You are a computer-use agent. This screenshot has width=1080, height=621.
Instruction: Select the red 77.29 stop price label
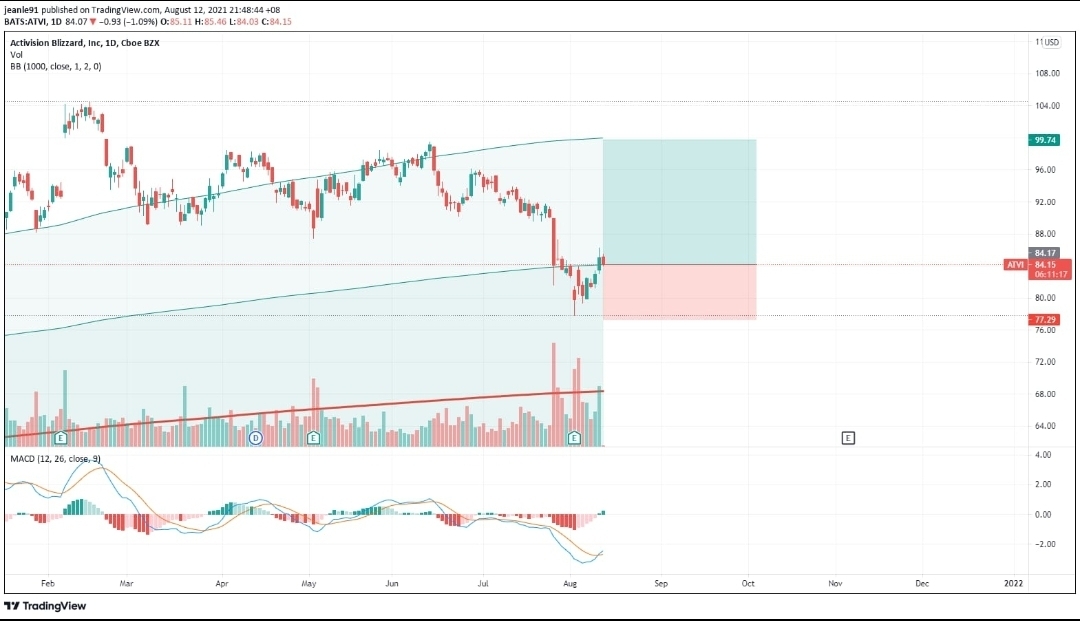click(x=1045, y=319)
